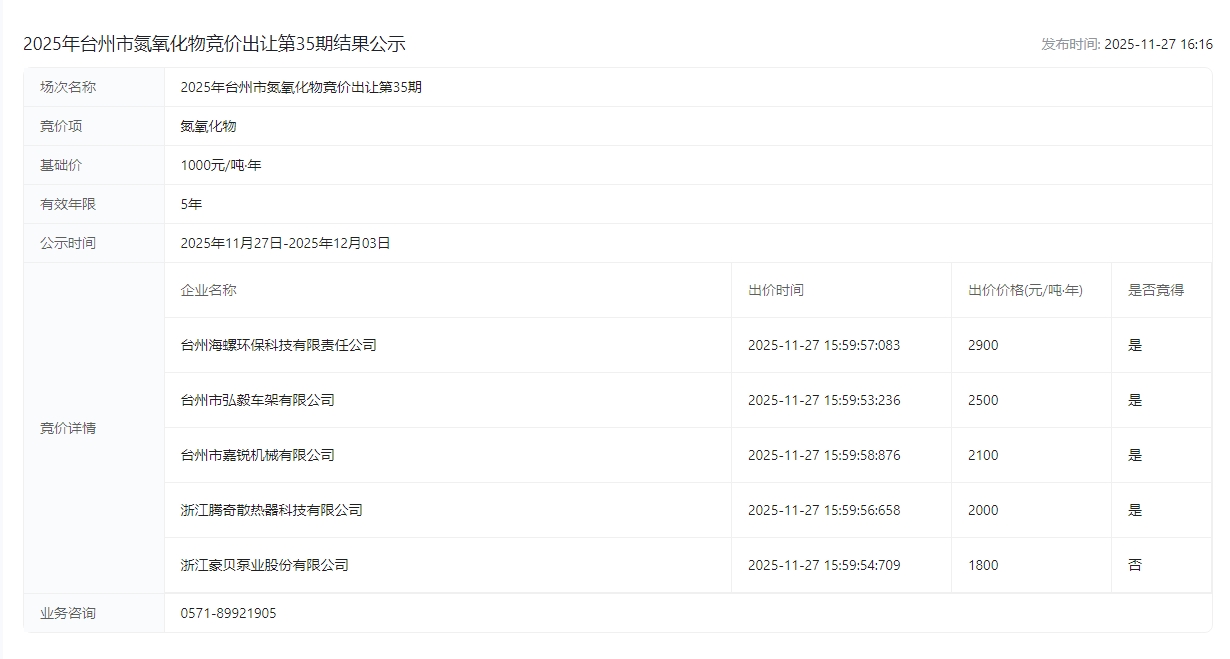This screenshot has width=1230, height=659.
Task: Click the 是否竞得 column header
Action: tap(1155, 290)
